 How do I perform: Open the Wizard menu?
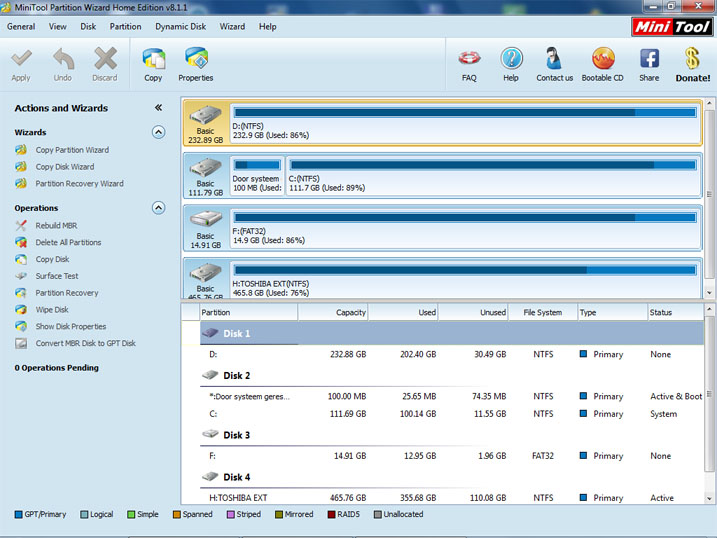click(x=232, y=27)
